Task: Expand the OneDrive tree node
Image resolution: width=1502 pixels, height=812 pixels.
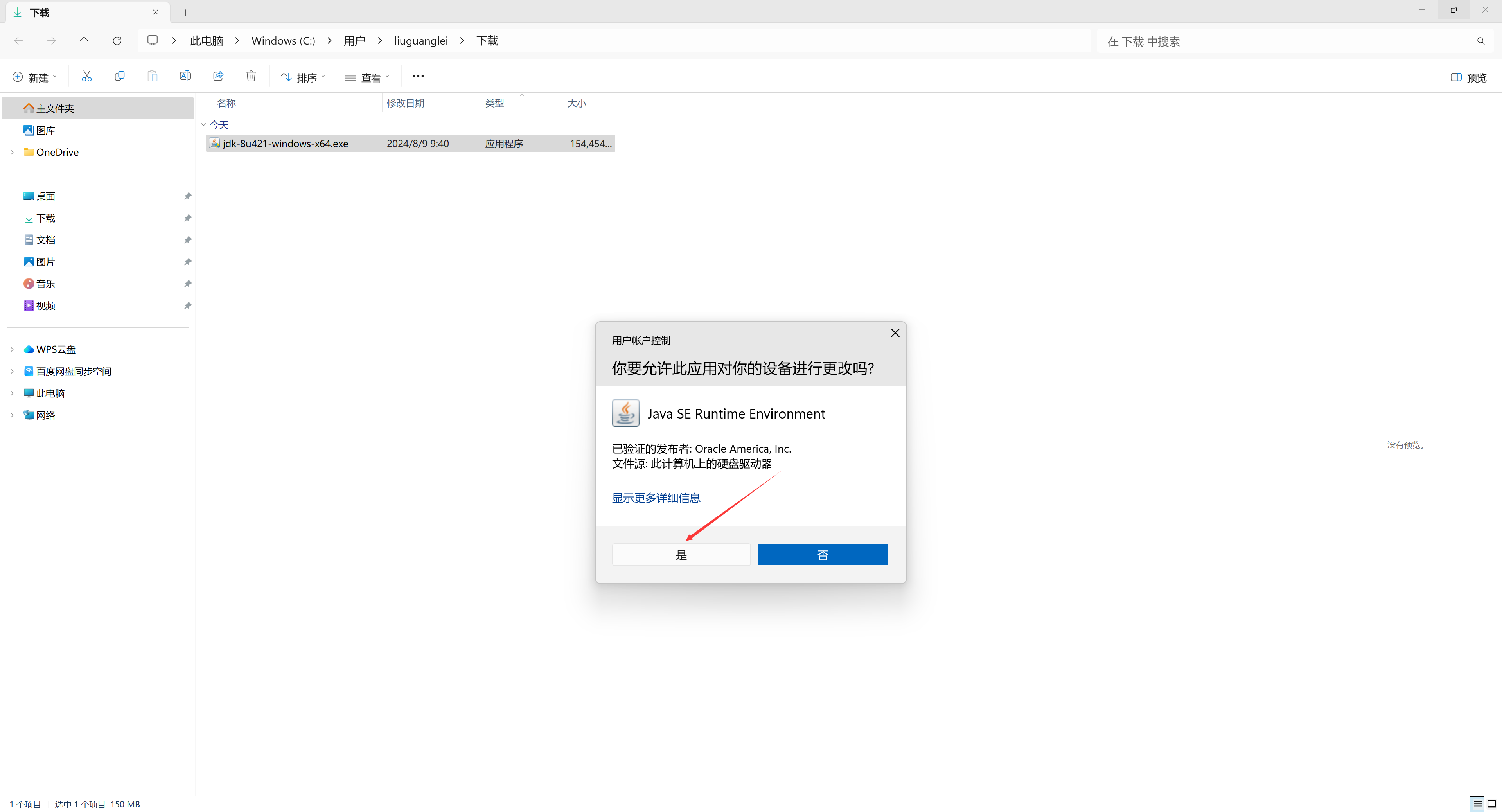Action: pos(12,152)
